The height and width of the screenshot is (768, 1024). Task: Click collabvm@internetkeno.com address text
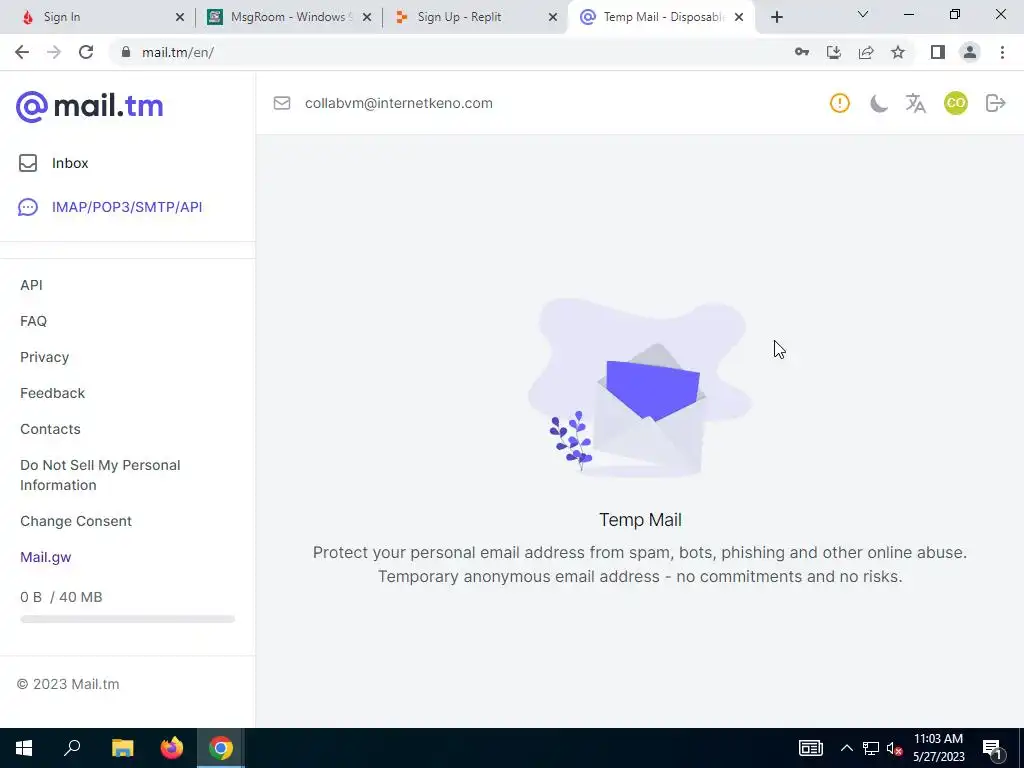[399, 103]
